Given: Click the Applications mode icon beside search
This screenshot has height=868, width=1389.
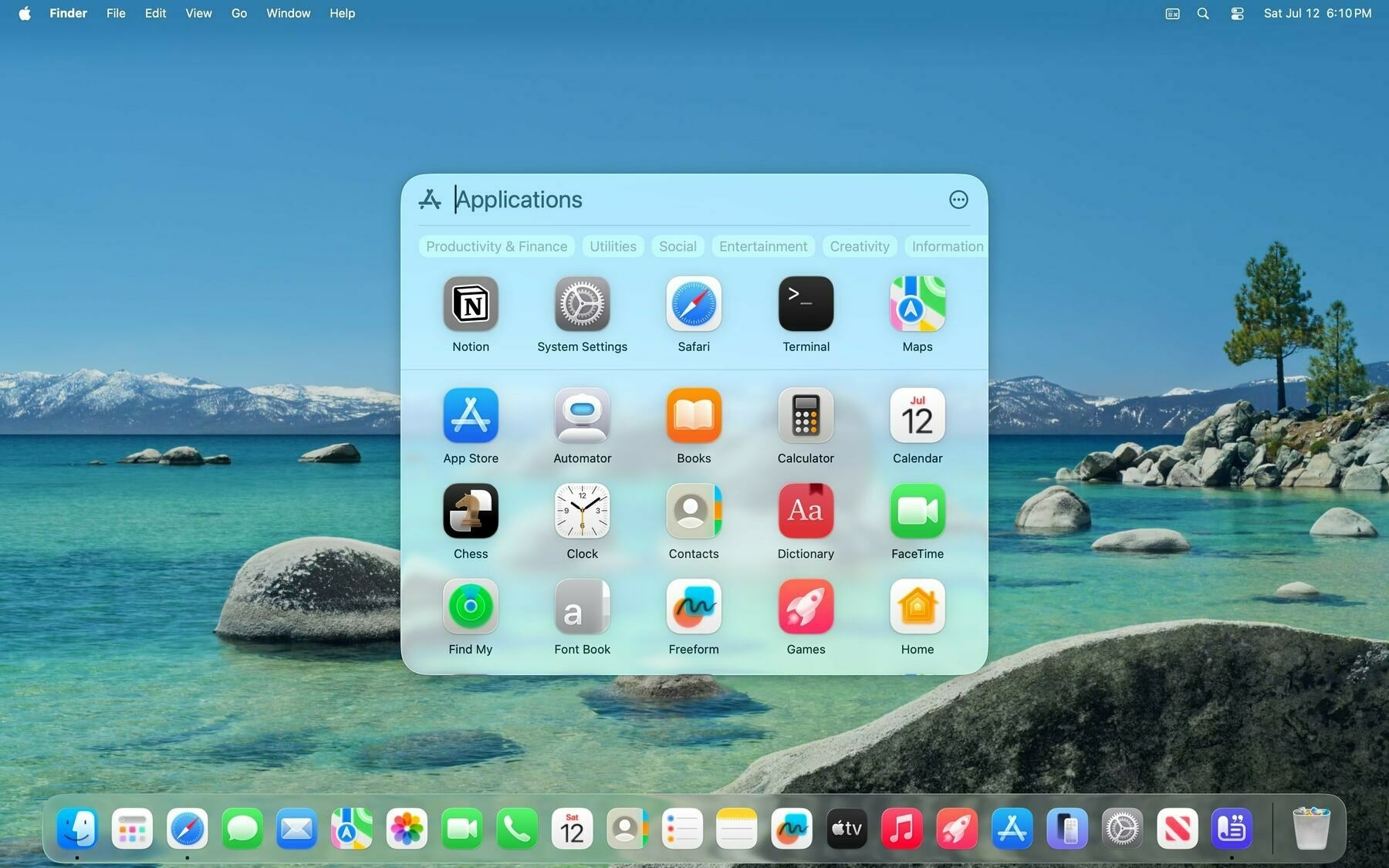Looking at the screenshot, I should pyautogui.click(x=430, y=200).
